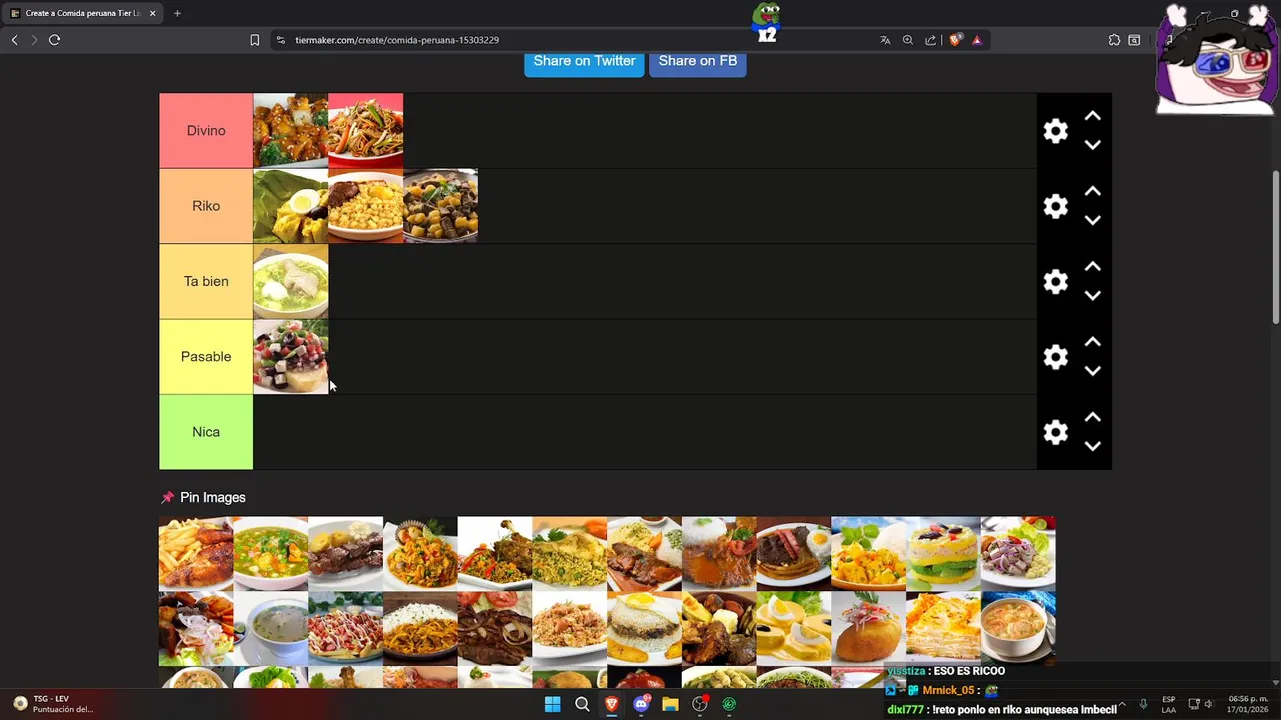Open the browser extensions puzzle icon

tap(1114, 40)
